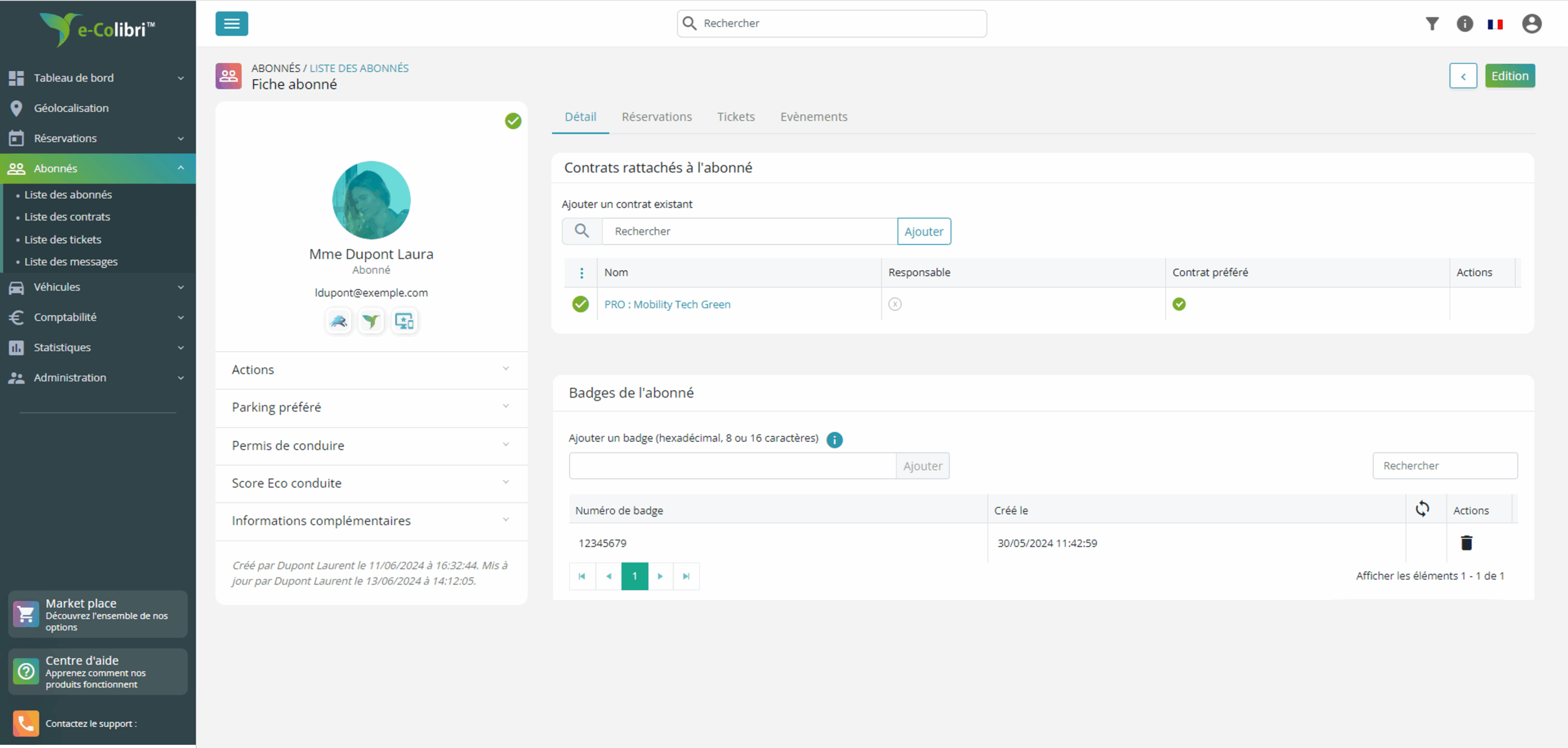Open the user account profile icon
This screenshot has height=748, width=1568.
tap(1532, 24)
